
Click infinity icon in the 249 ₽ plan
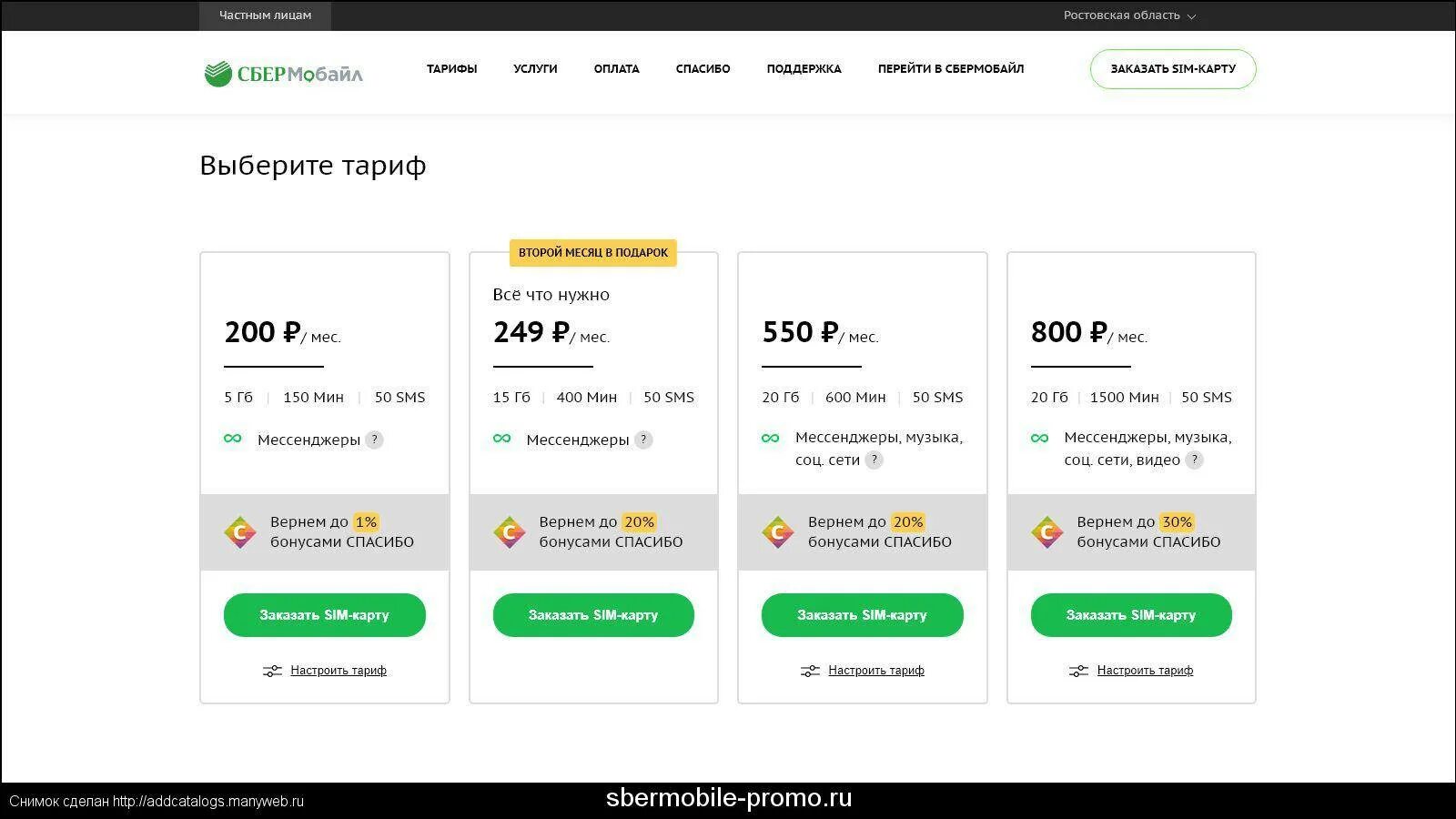coord(502,439)
